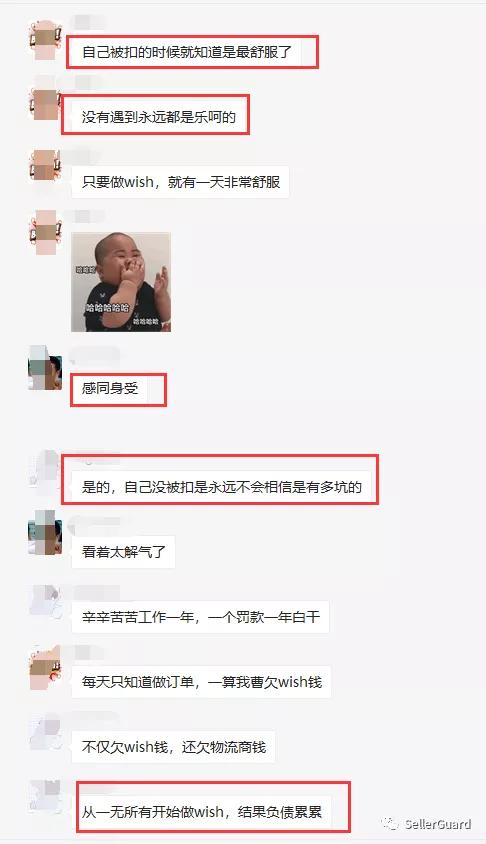Image resolution: width=486 pixels, height=844 pixels.
Task: Select the '感同身受' message bubble
Action: pyautogui.click(x=110, y=388)
